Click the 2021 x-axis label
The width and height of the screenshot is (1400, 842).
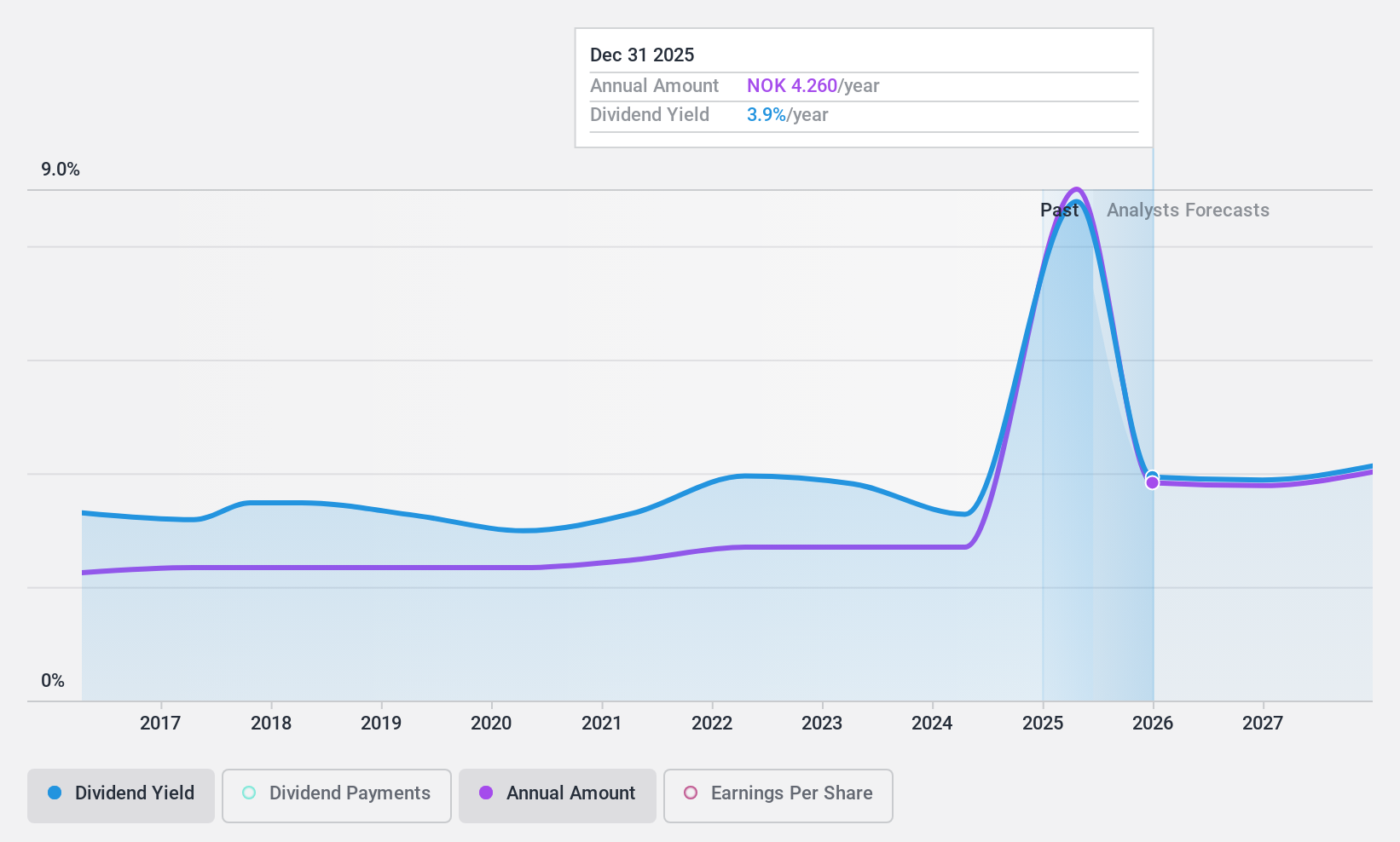point(602,724)
